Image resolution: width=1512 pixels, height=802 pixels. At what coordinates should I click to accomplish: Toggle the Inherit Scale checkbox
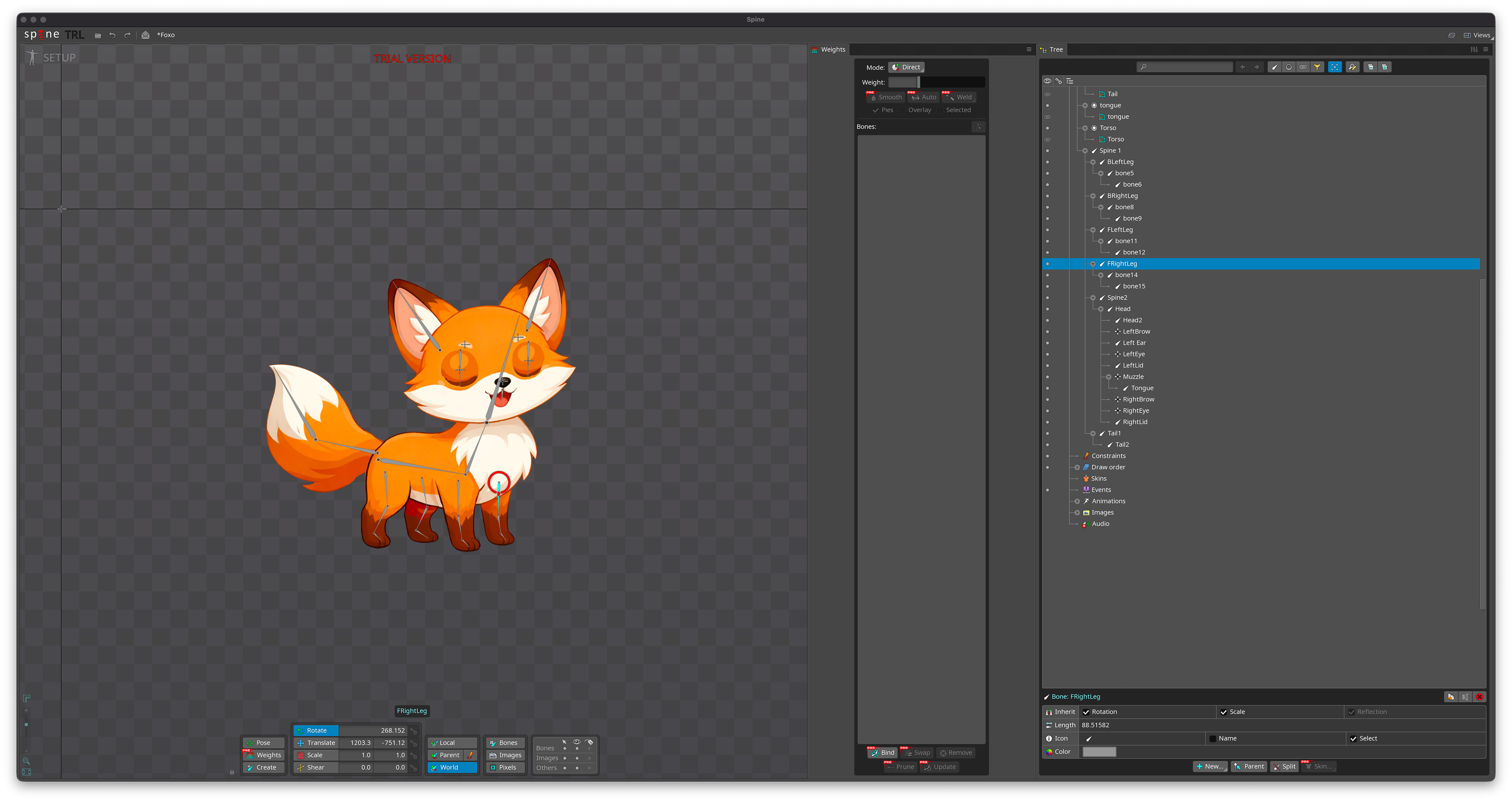click(1223, 712)
